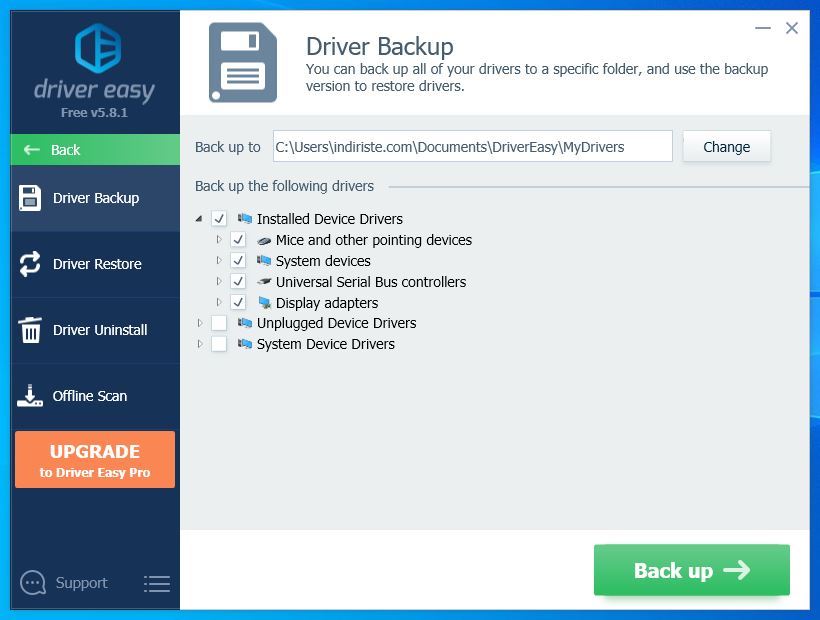Click the backup path input field

coord(473,146)
